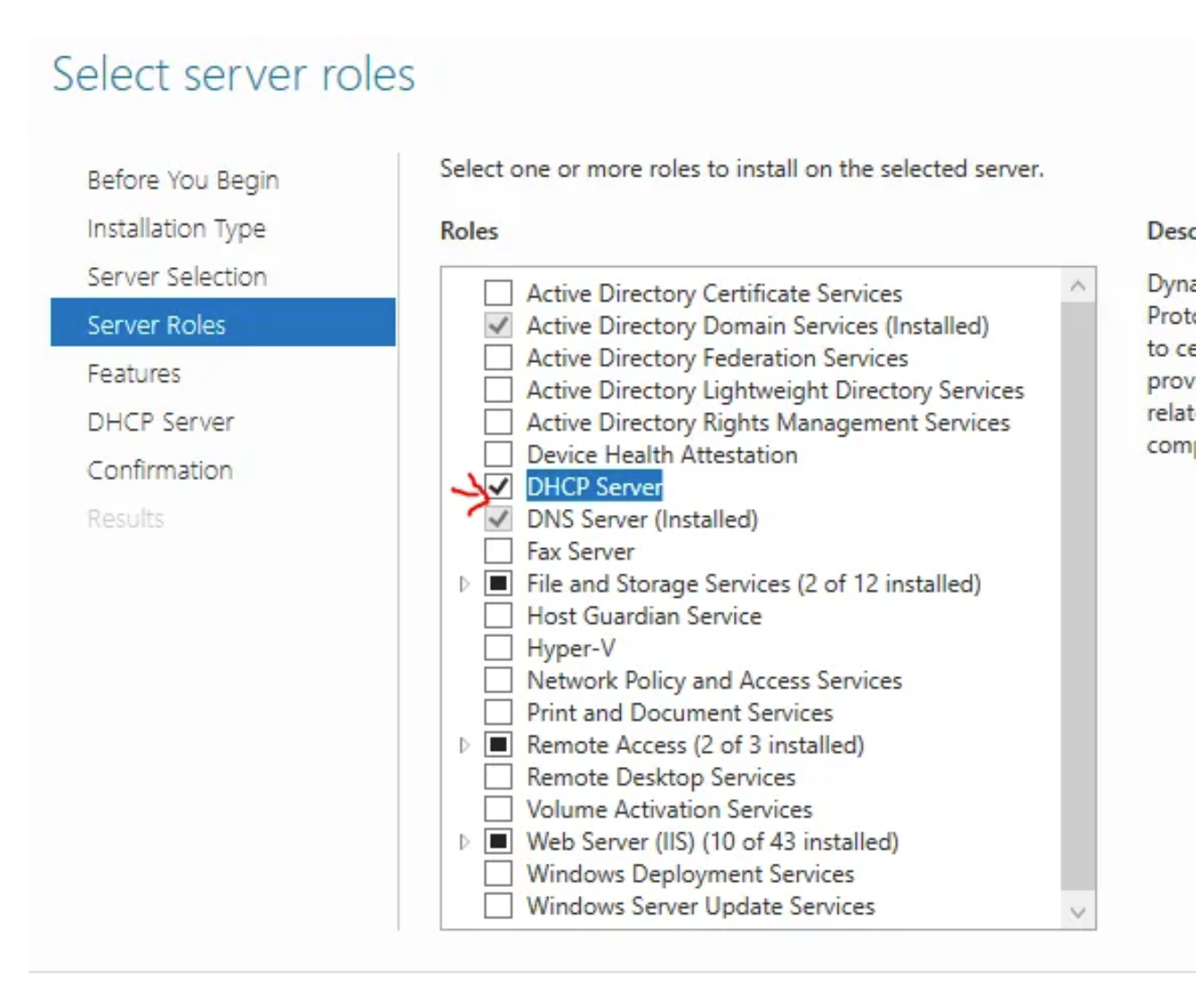Enable the Hyper-V role checkbox

[x=498, y=648]
